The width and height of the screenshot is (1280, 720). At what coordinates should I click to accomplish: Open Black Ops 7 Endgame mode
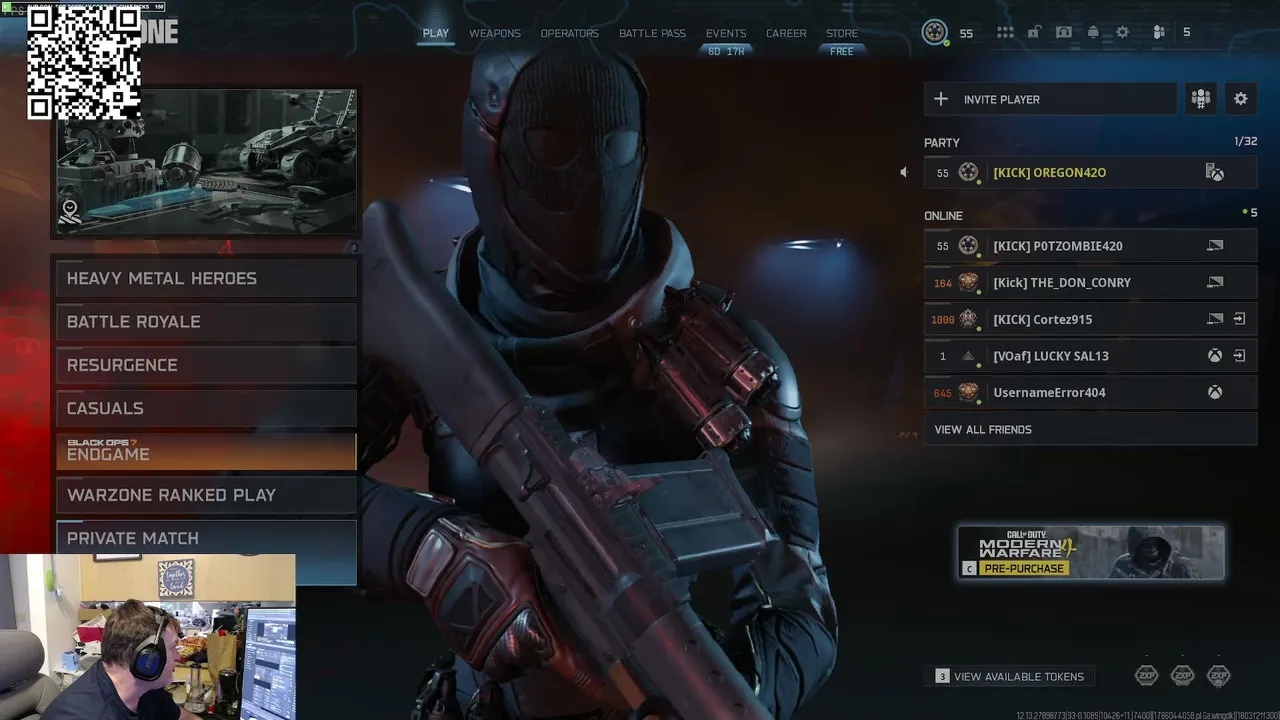(206, 451)
